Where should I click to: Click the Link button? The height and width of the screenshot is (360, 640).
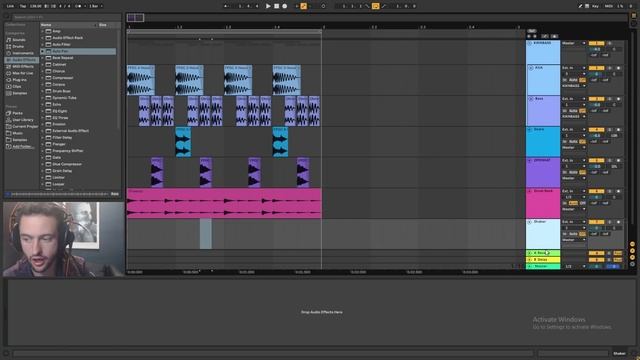(10, 6)
